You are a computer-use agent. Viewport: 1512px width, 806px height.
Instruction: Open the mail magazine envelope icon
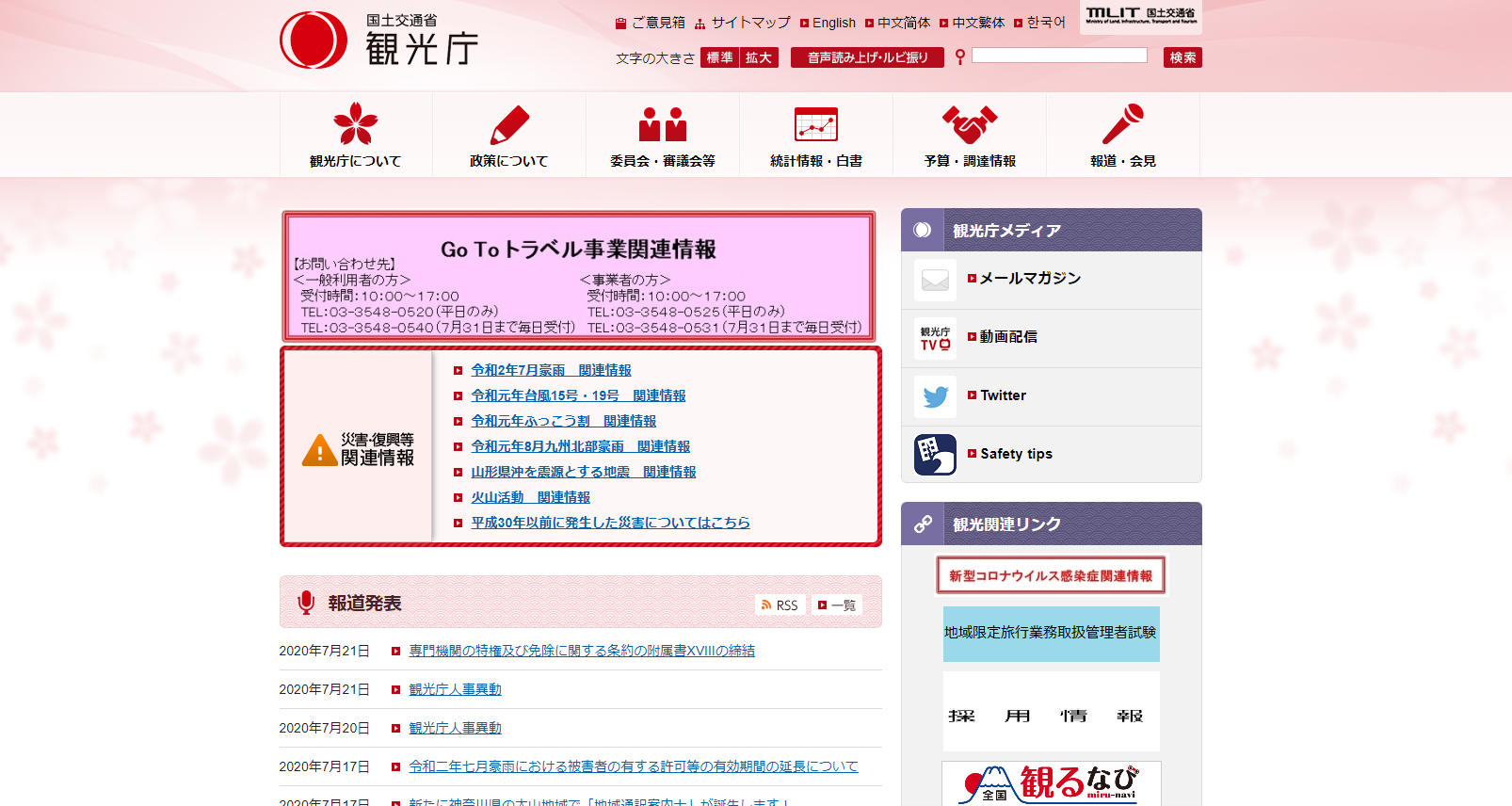tap(935, 280)
